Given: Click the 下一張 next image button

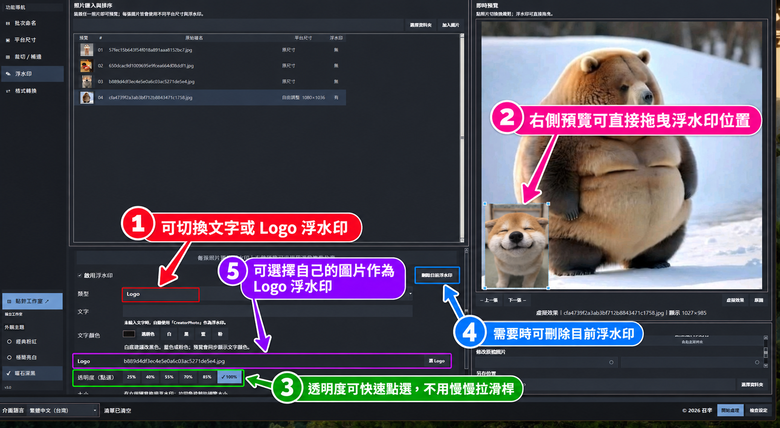Looking at the screenshot, I should click(x=516, y=300).
